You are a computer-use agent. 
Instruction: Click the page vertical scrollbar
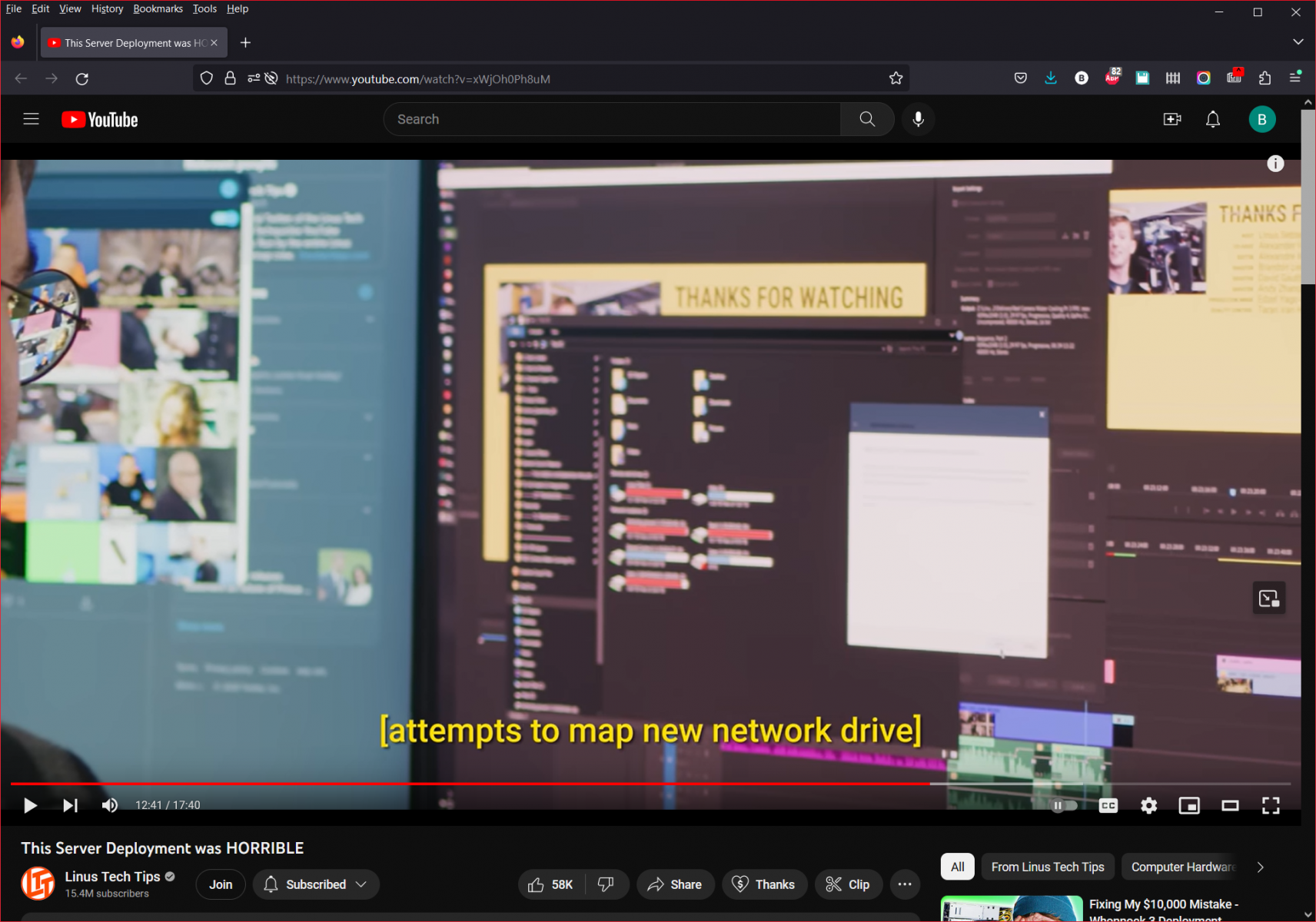pos(1308,195)
